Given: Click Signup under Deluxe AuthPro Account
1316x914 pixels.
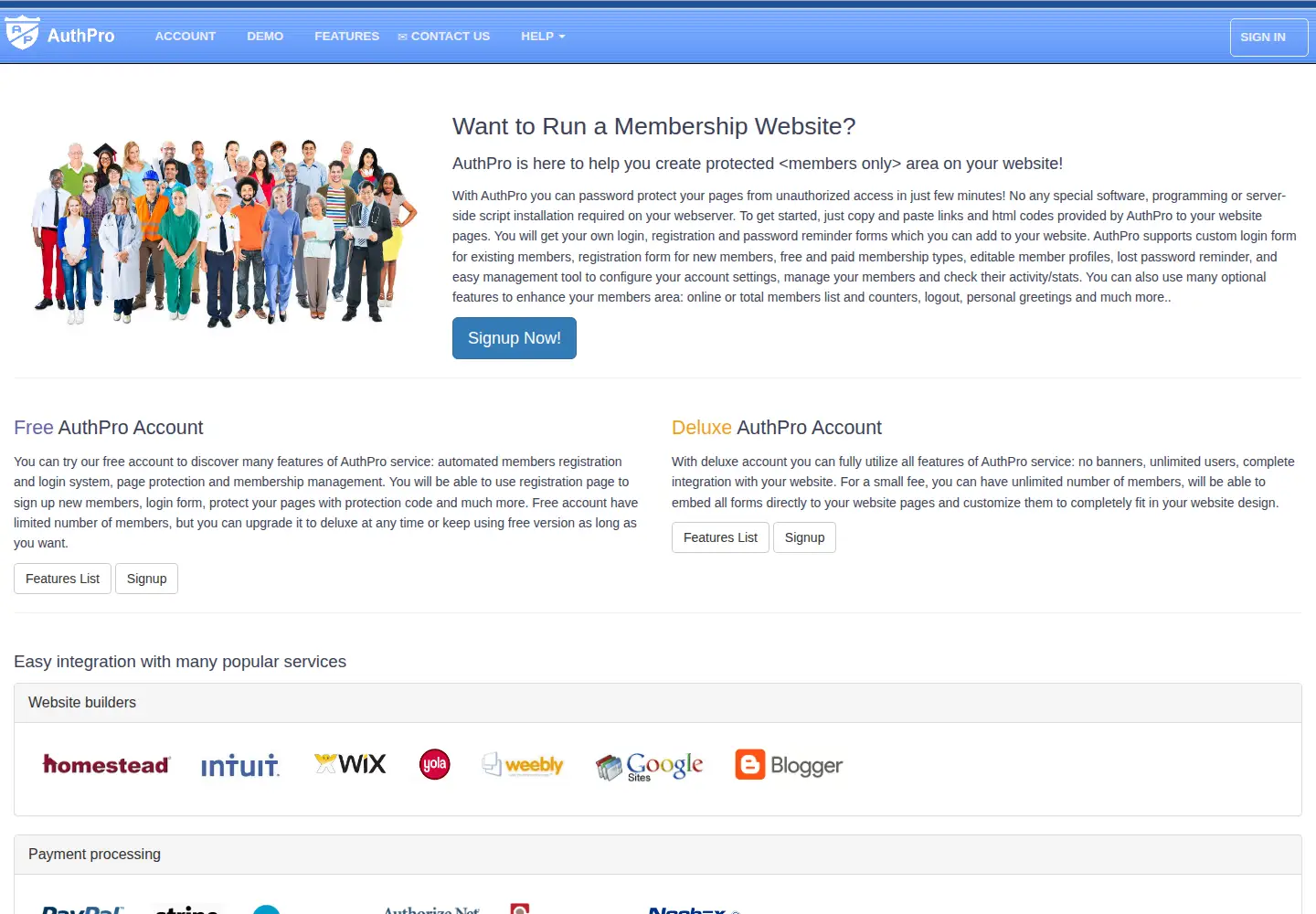Looking at the screenshot, I should [x=804, y=537].
